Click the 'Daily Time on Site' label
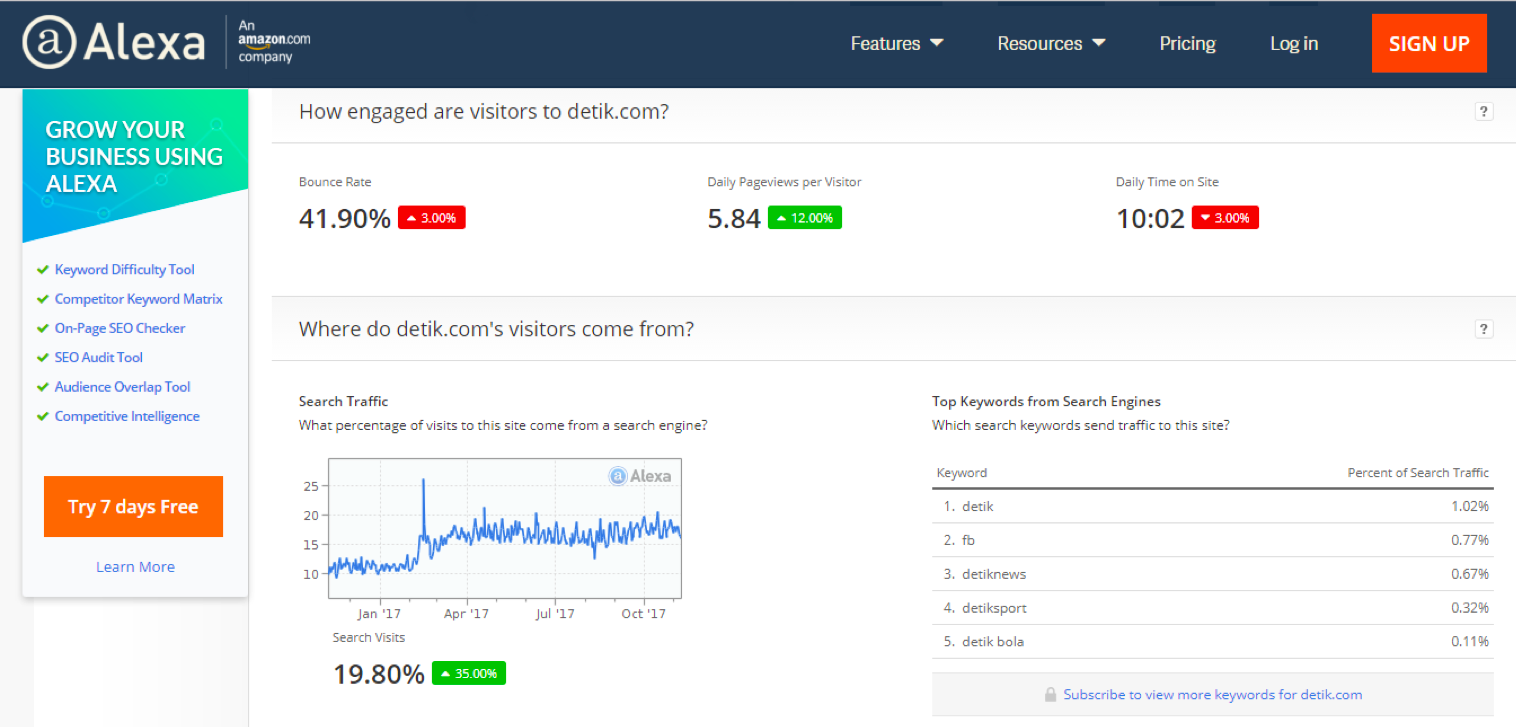The image size is (1516, 727). click(1167, 182)
